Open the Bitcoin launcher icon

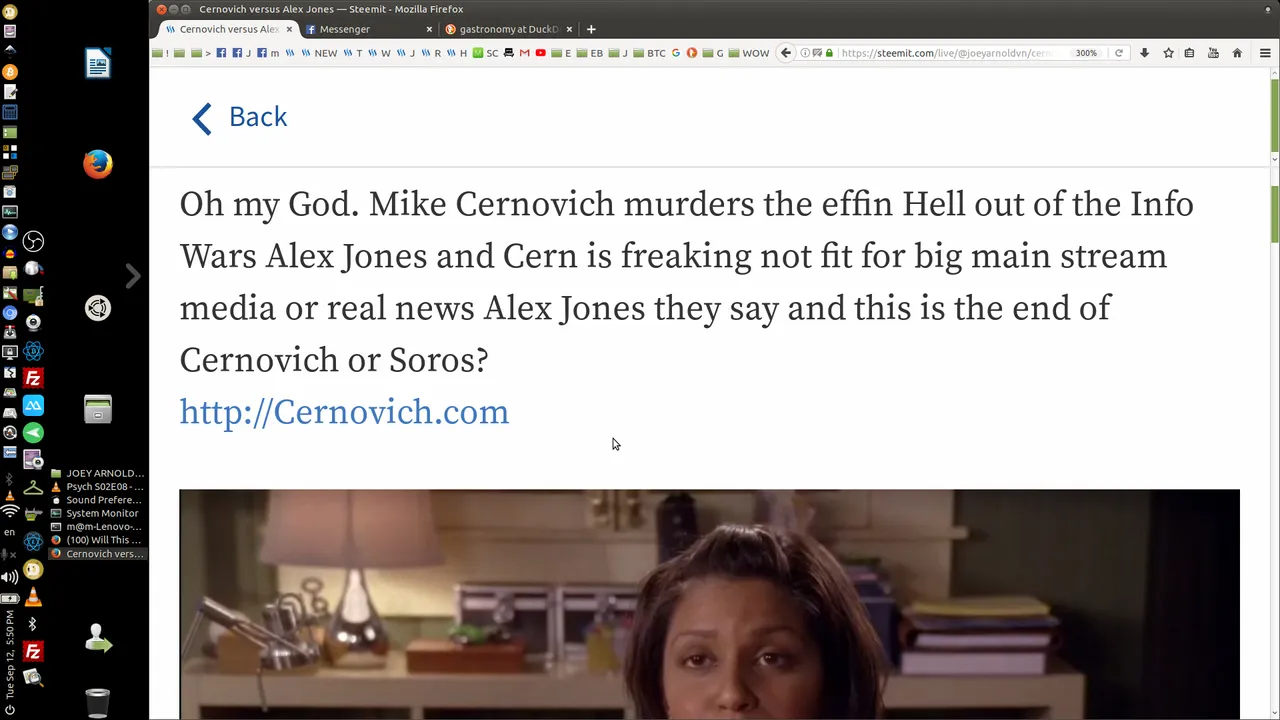coord(10,72)
